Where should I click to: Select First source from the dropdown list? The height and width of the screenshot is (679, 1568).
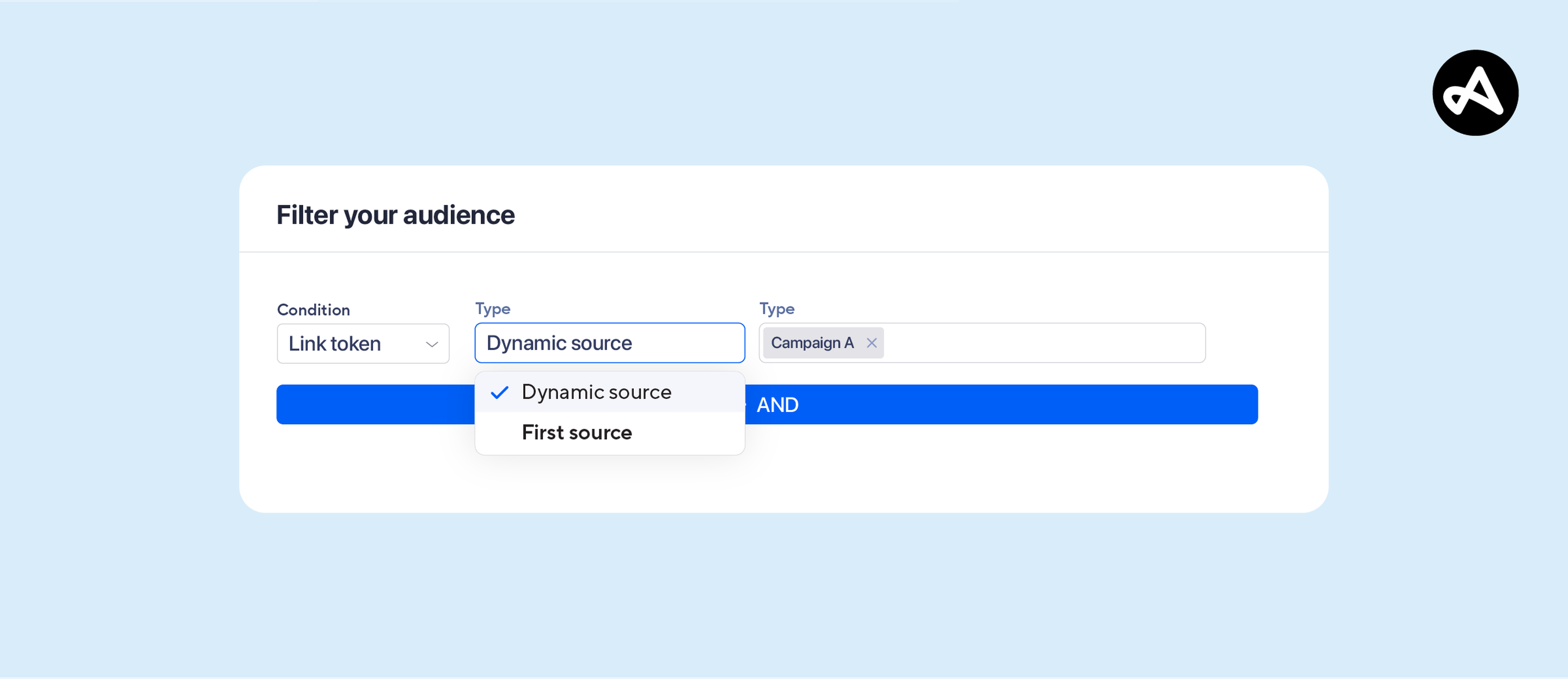[576, 432]
